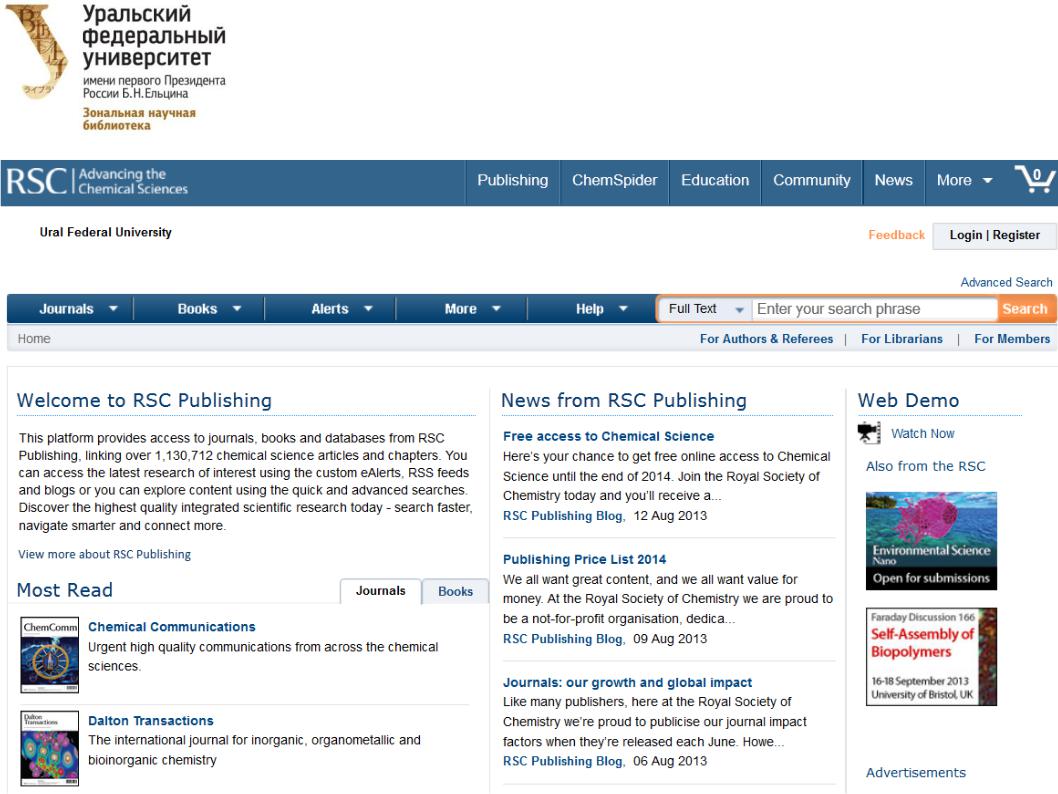Click RSC Publishing Blog link dated 06 Aug 2013
The height and width of the screenshot is (794, 1058).
tap(563, 761)
